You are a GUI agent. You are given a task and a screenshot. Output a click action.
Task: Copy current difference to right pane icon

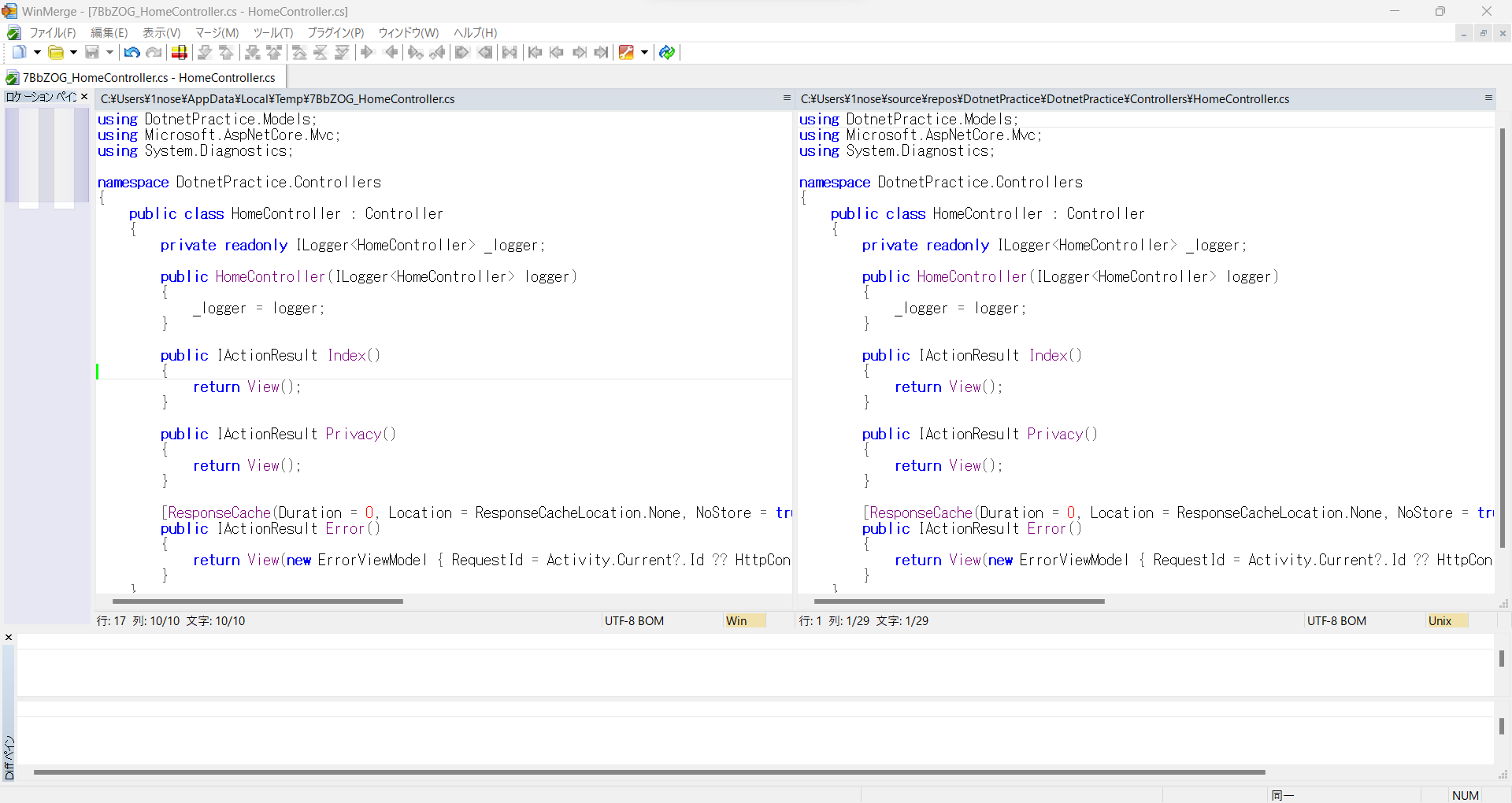pos(367,52)
